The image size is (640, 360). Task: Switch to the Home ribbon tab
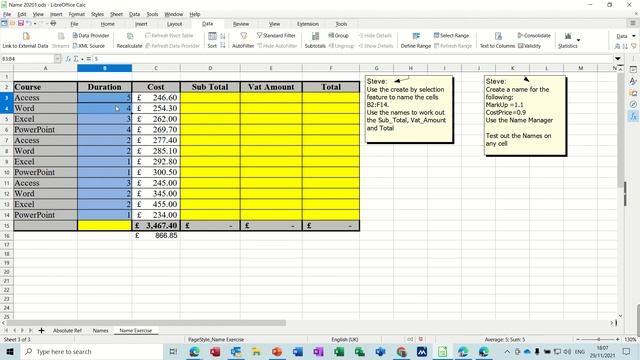point(108,24)
